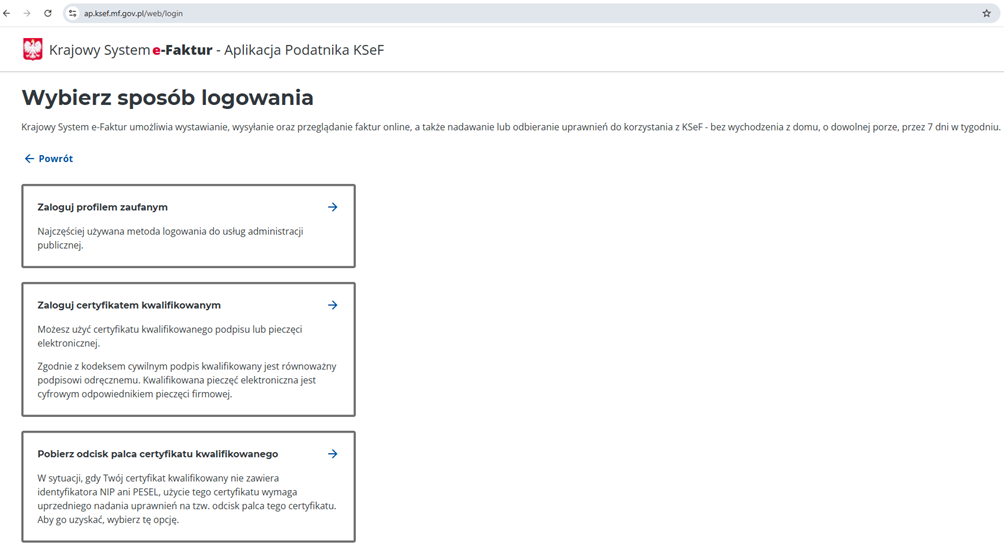Screen dimensions: 1004x553
Task: Go back using the Powrót link text
Action: (x=56, y=159)
